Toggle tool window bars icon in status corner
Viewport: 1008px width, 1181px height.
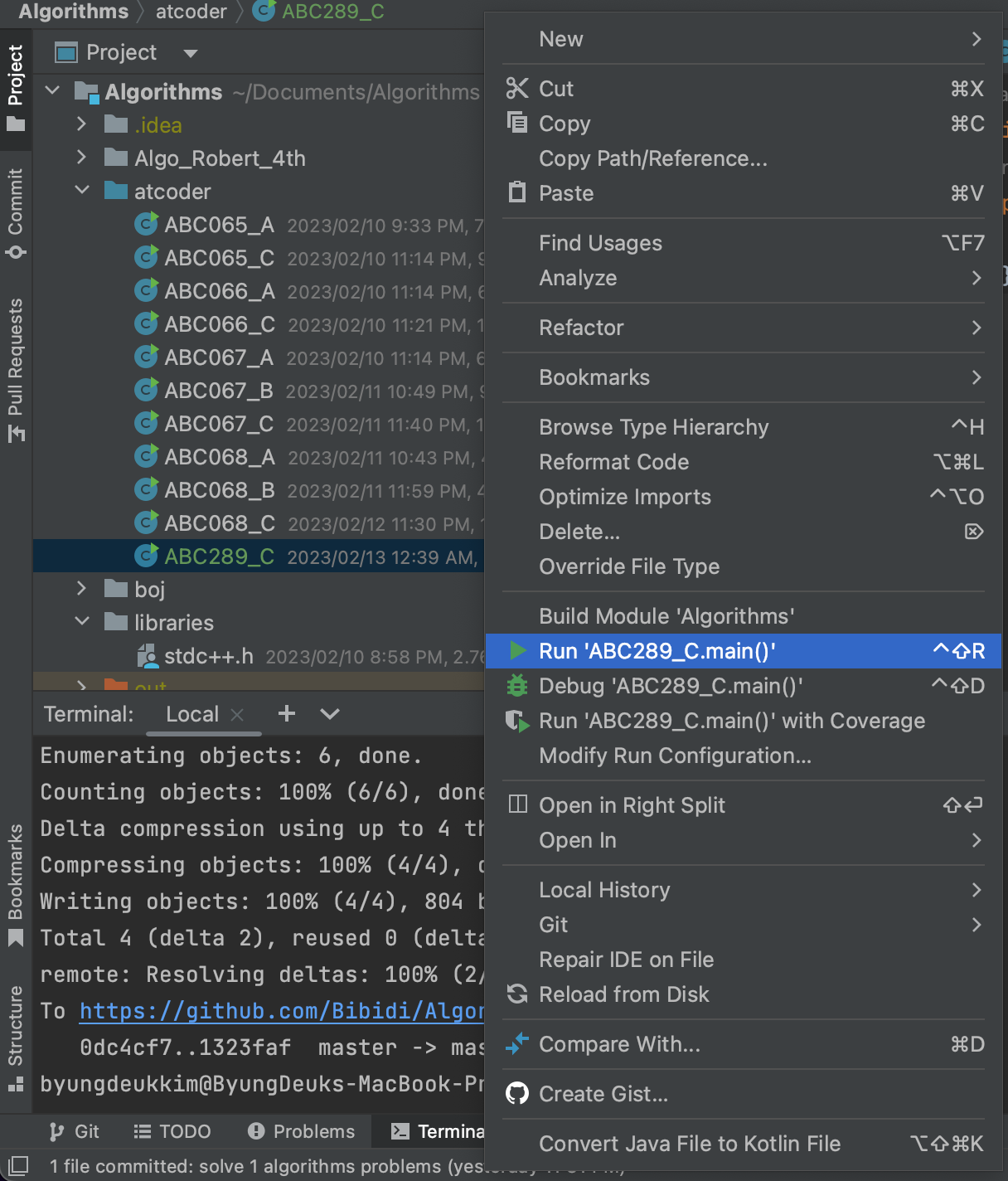pyautogui.click(x=18, y=1165)
